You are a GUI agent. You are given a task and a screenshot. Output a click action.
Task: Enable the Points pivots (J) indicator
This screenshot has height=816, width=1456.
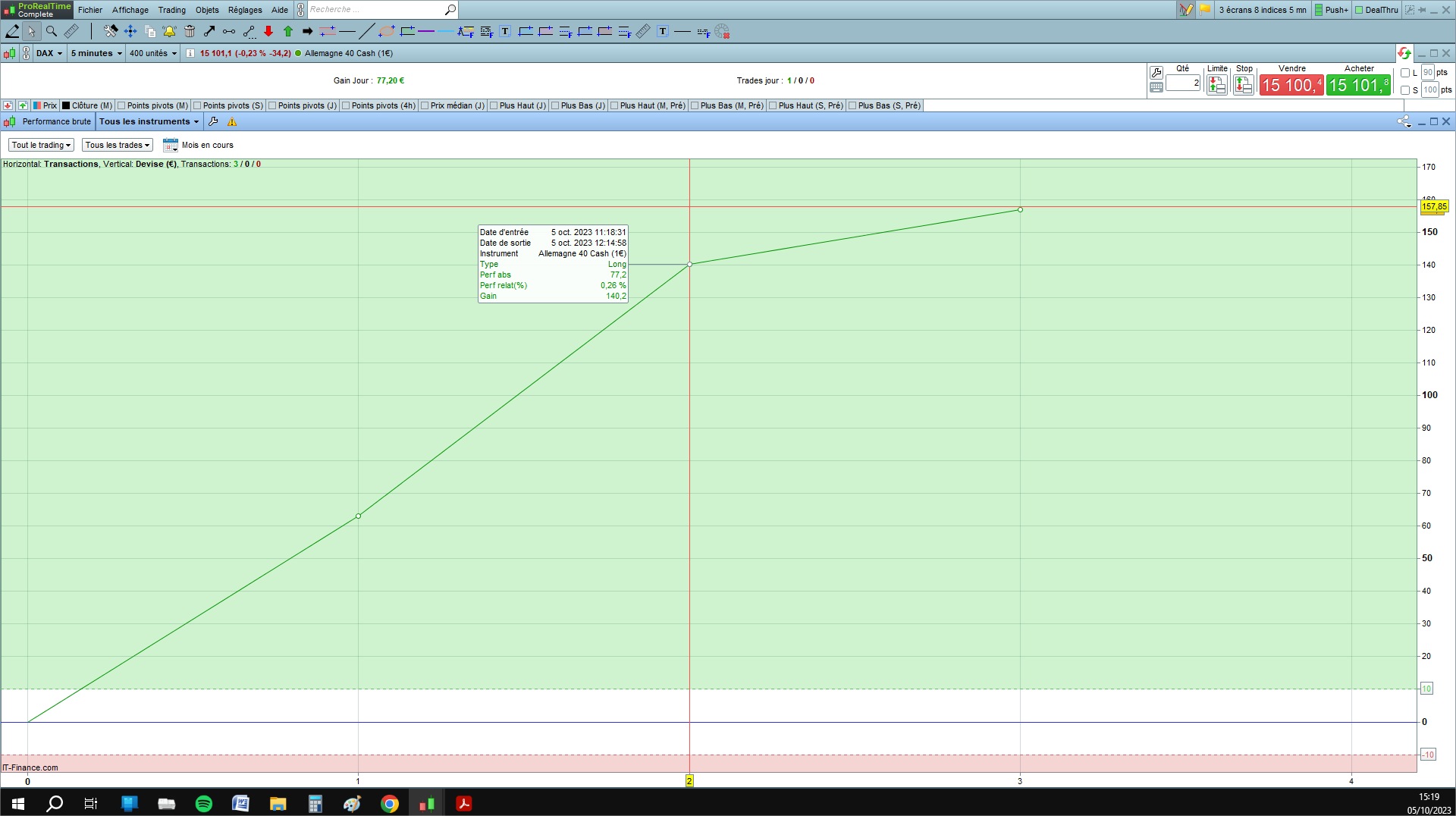[x=272, y=105]
